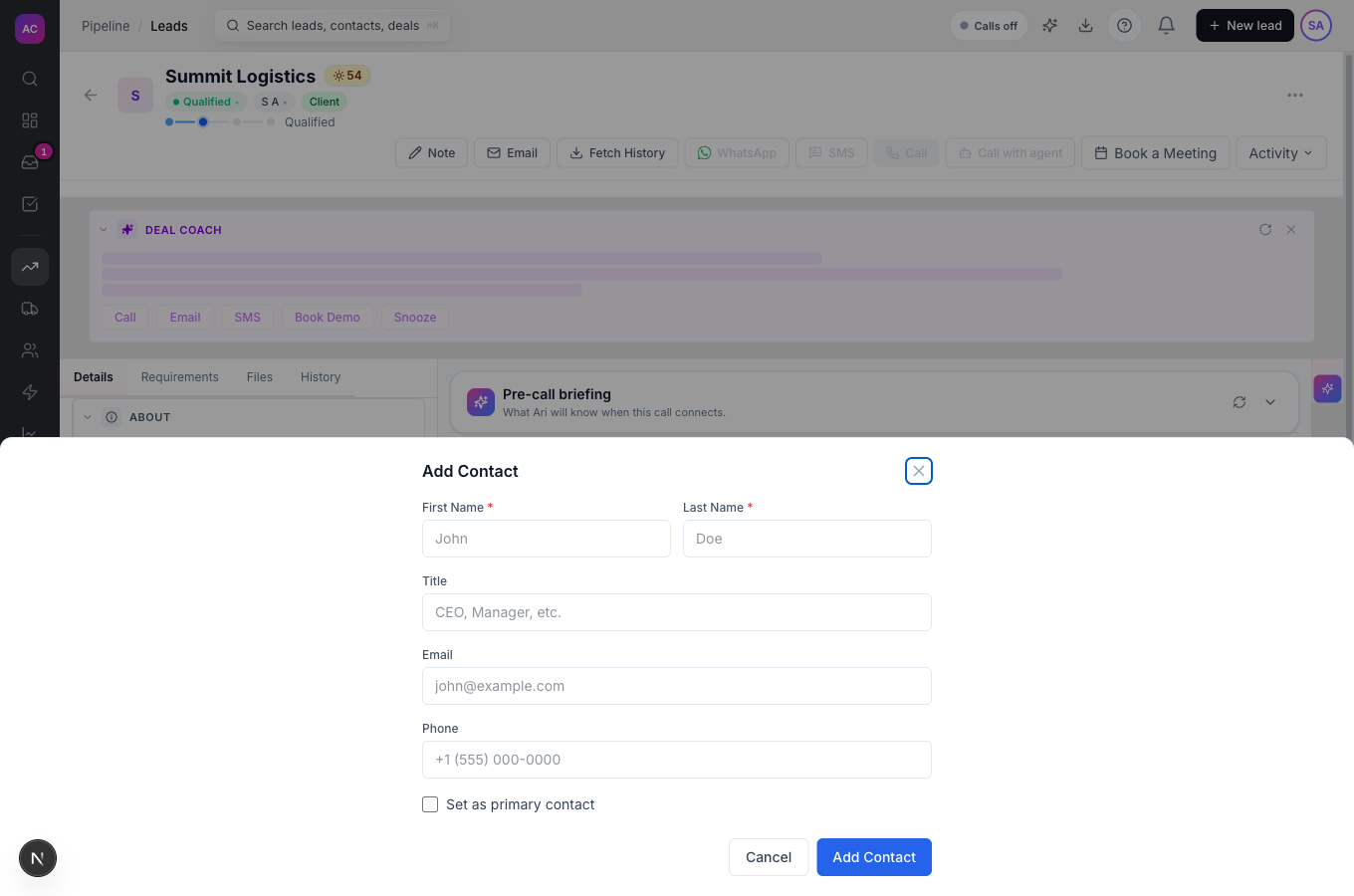Click the download icon in top bar
Viewport: 1354px width, 896px height.
[x=1086, y=26]
